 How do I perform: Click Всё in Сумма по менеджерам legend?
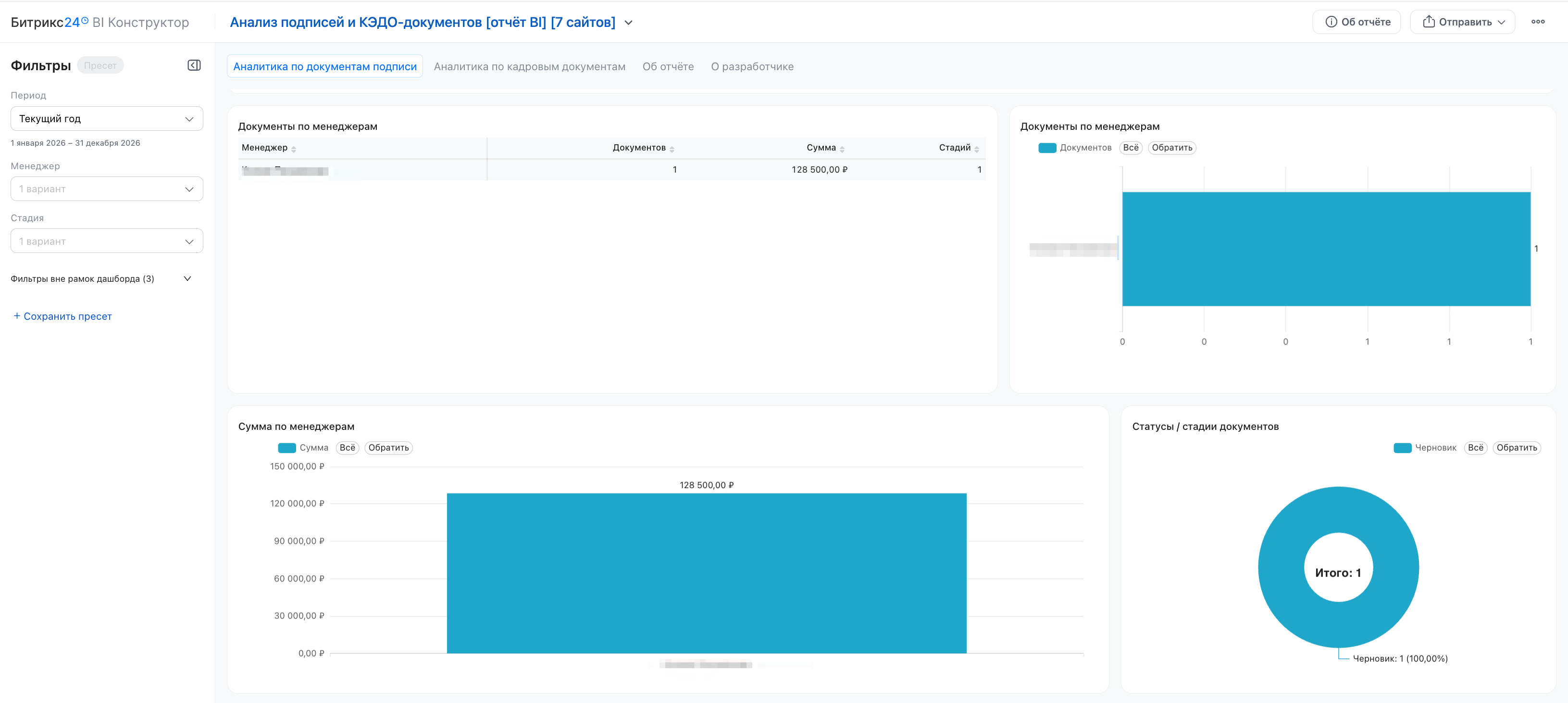[348, 448]
